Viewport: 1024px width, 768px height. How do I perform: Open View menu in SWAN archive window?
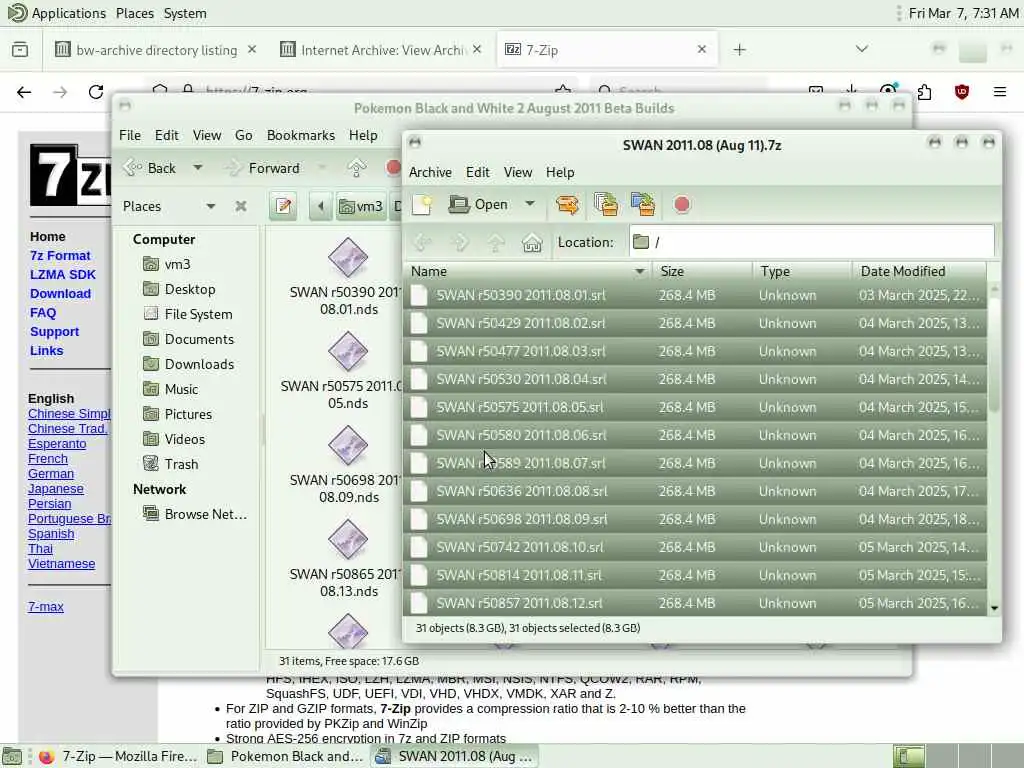click(517, 172)
